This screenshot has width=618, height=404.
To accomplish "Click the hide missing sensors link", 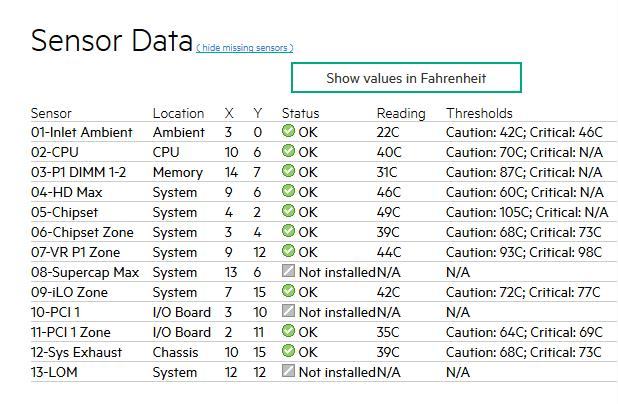I will click(x=245, y=48).
